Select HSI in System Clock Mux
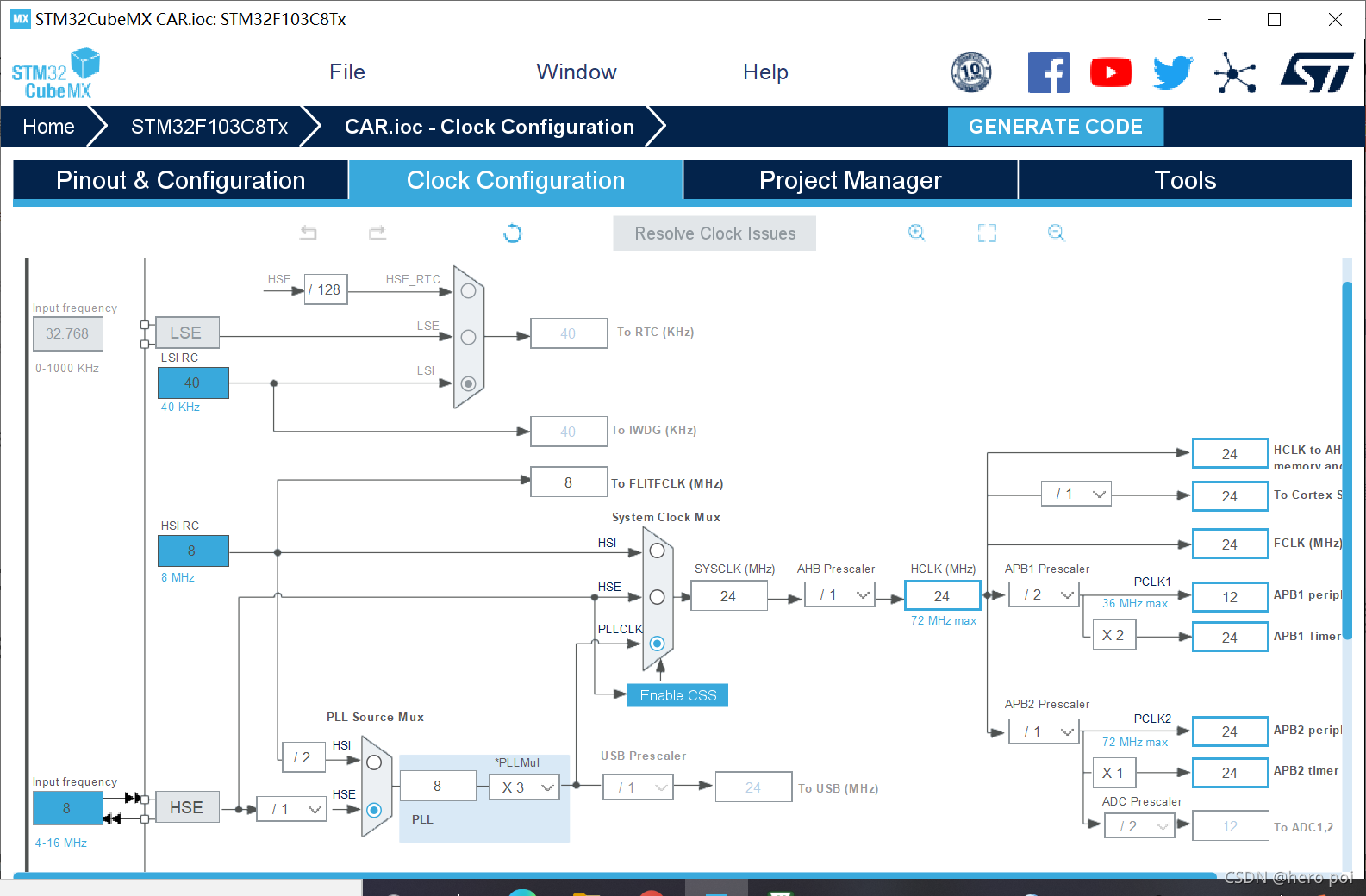The height and width of the screenshot is (896, 1366). 657,551
